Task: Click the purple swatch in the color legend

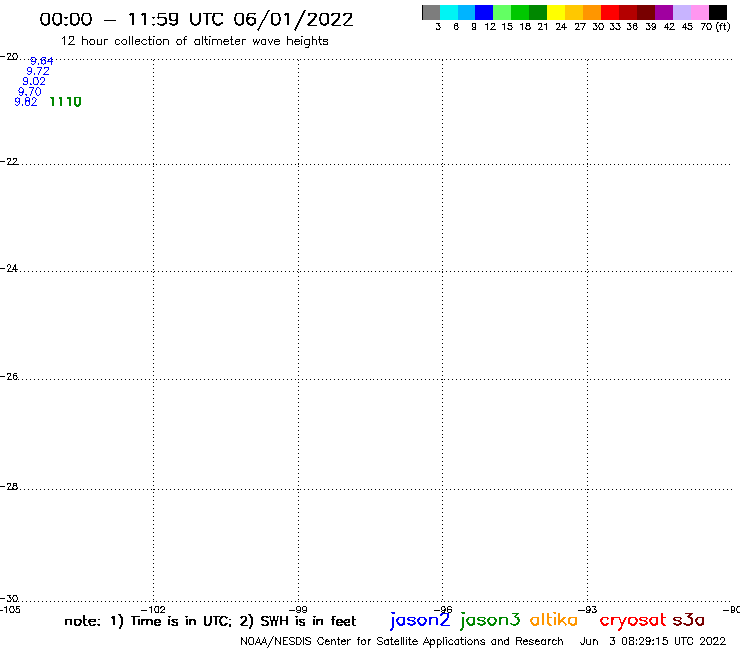Action: pyautogui.click(x=664, y=12)
